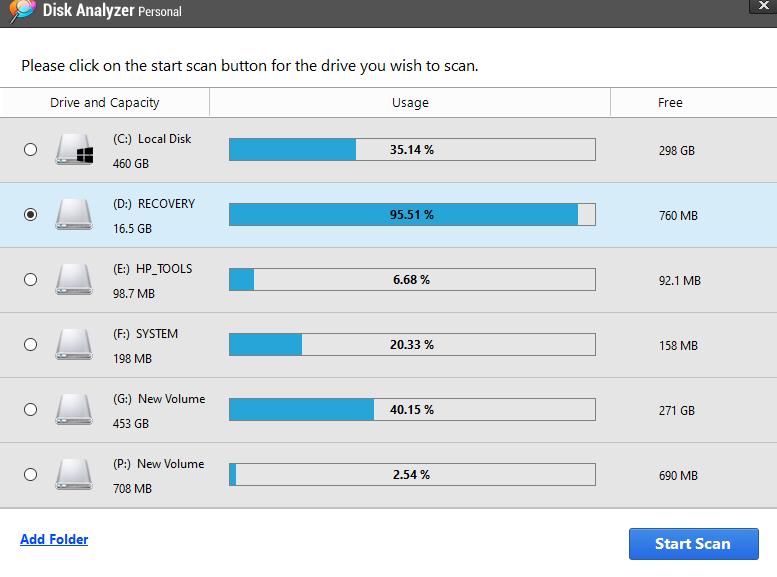Click the Local Disk C: drive icon

tap(74, 150)
